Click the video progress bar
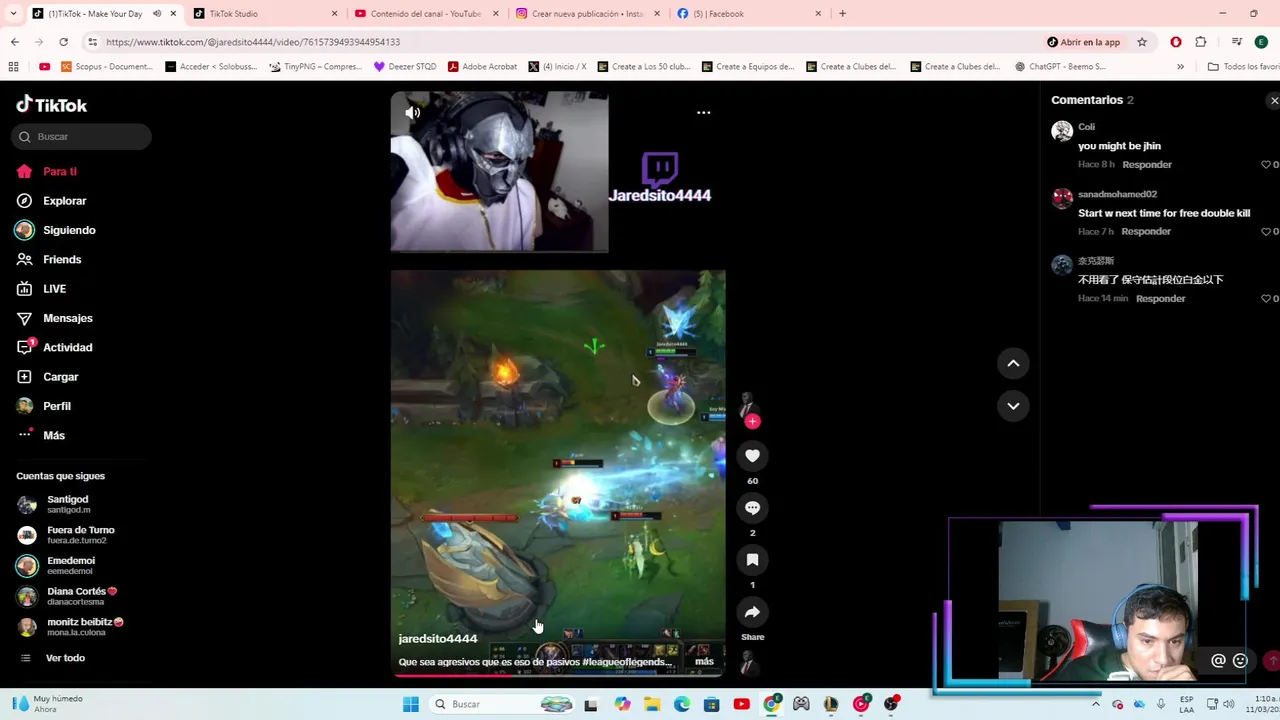1280x720 pixels. pyautogui.click(x=558, y=675)
